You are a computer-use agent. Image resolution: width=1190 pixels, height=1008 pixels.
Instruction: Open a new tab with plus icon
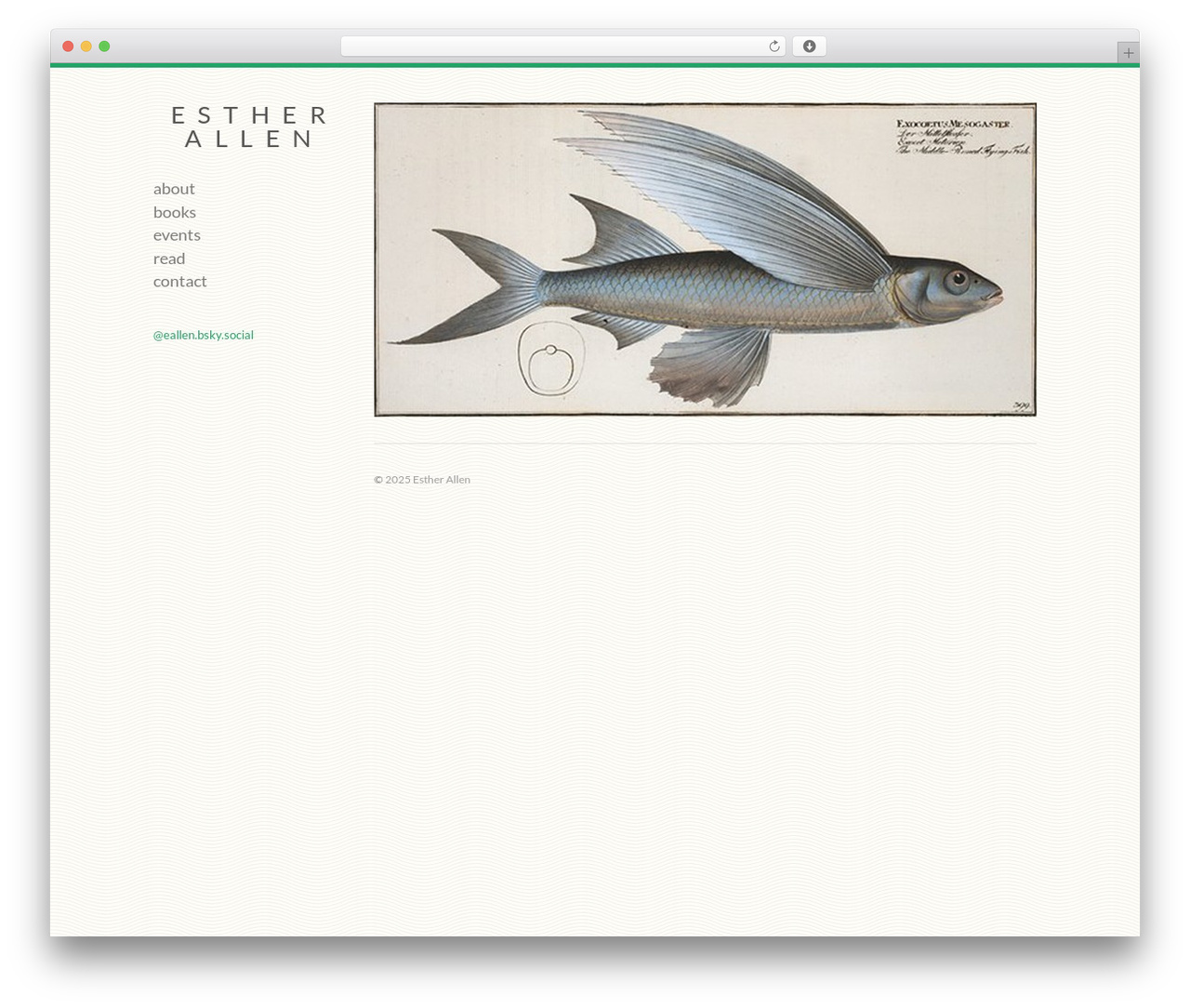pyautogui.click(x=1128, y=53)
